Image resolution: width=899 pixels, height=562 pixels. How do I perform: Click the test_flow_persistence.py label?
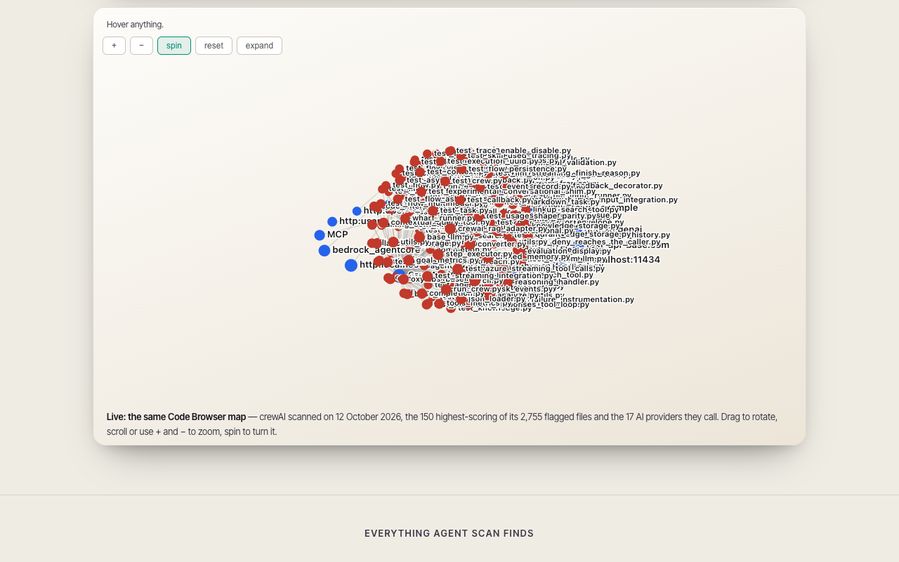pyautogui.click(x=518, y=169)
